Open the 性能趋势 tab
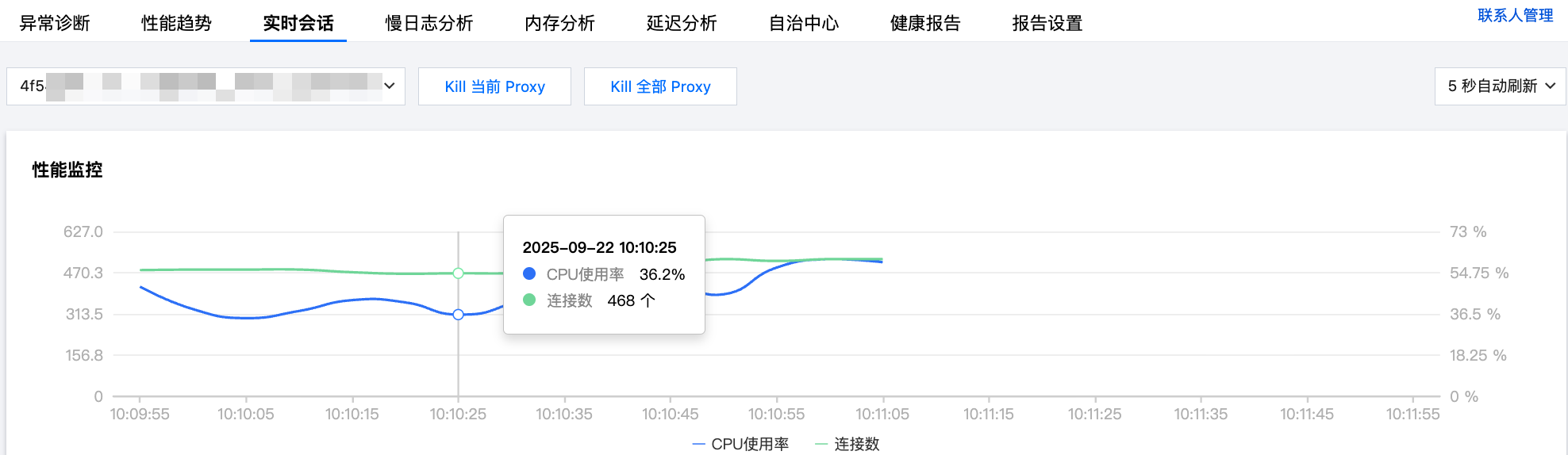The image size is (1568, 455). 176,23
